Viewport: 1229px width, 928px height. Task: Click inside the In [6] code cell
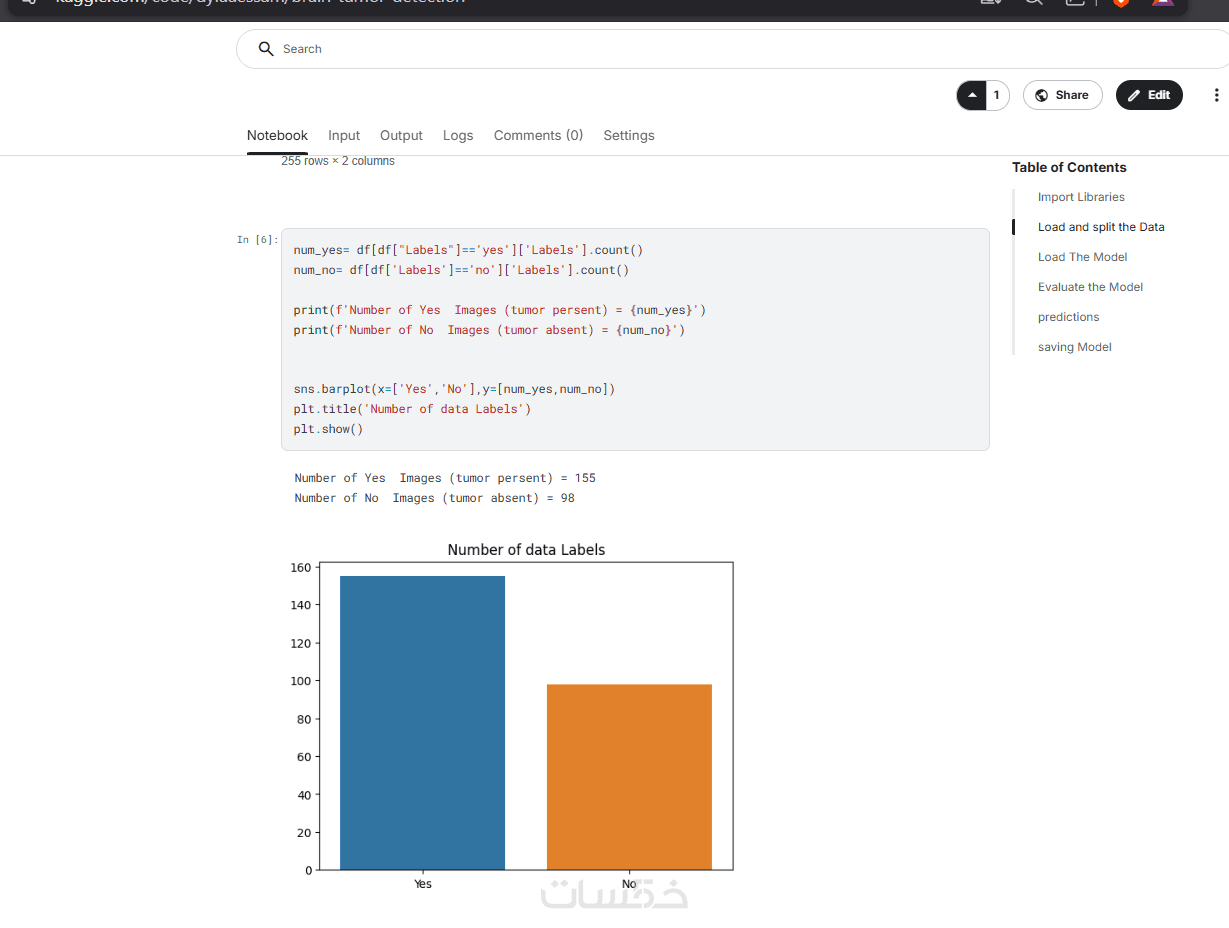click(x=635, y=339)
